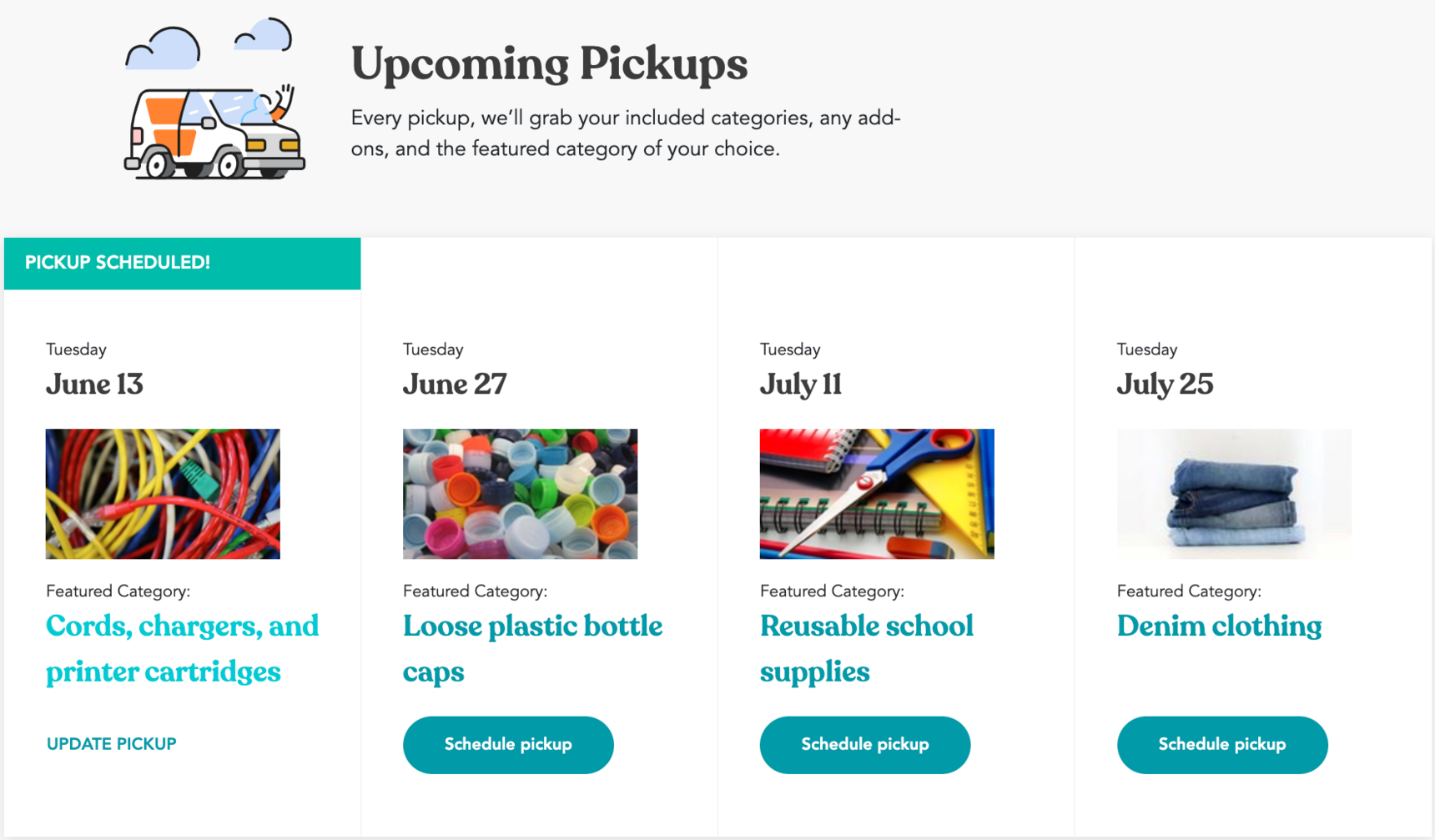This screenshot has width=1435, height=840.
Task: Open Reusable school supplies category
Action: [866, 648]
